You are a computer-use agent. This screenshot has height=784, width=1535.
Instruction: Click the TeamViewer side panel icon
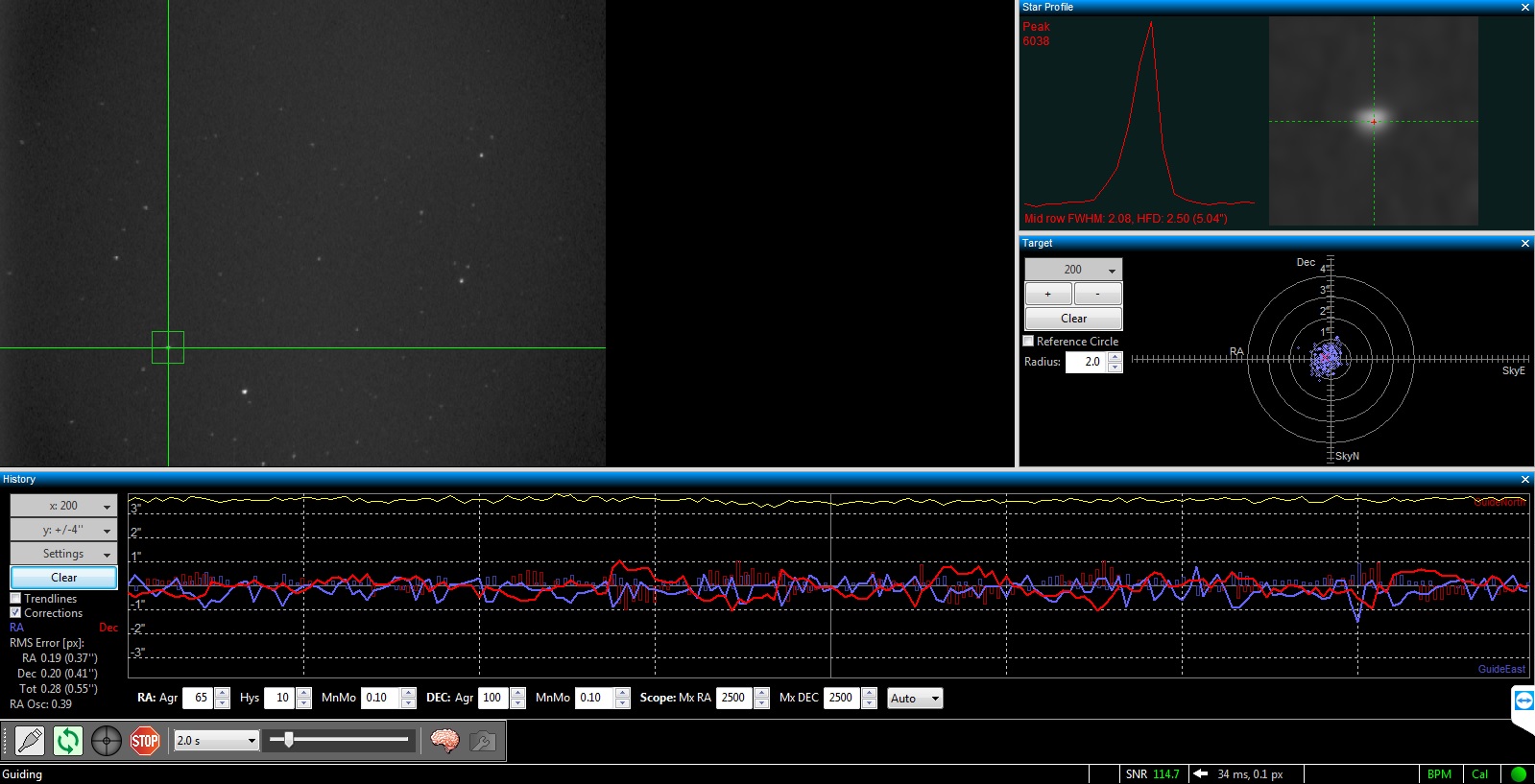1523,701
